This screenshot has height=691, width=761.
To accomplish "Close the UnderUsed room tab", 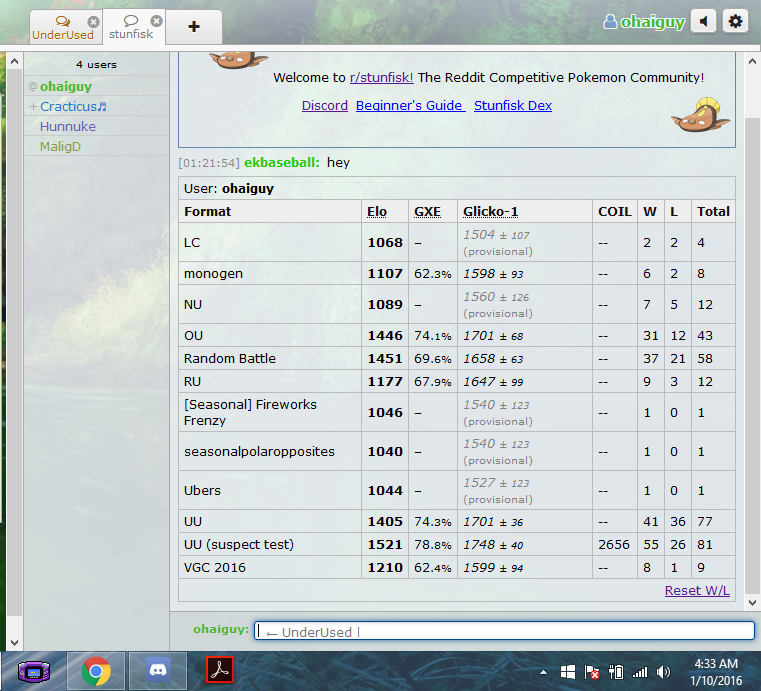I will (93, 22).
